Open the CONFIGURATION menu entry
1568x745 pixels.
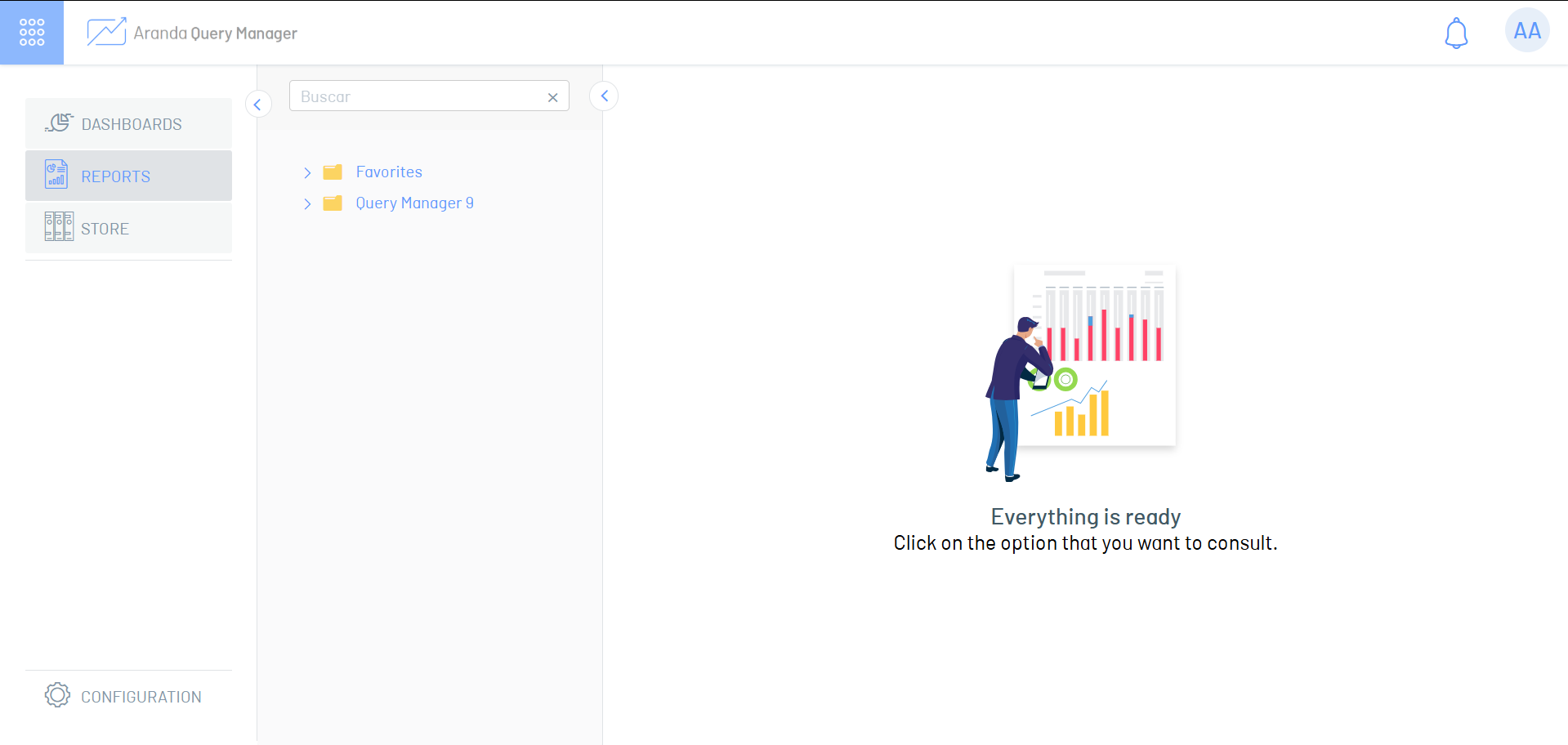click(x=141, y=697)
